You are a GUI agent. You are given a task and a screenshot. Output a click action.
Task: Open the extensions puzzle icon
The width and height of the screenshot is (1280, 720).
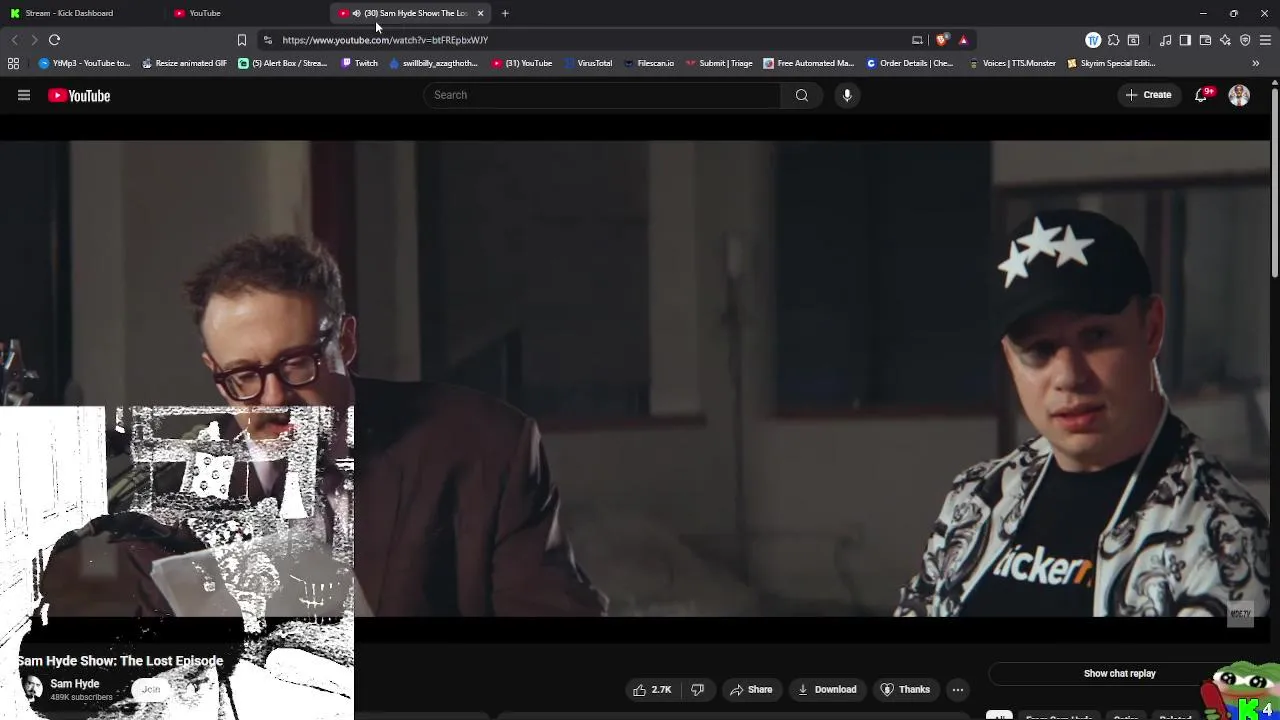1113,40
